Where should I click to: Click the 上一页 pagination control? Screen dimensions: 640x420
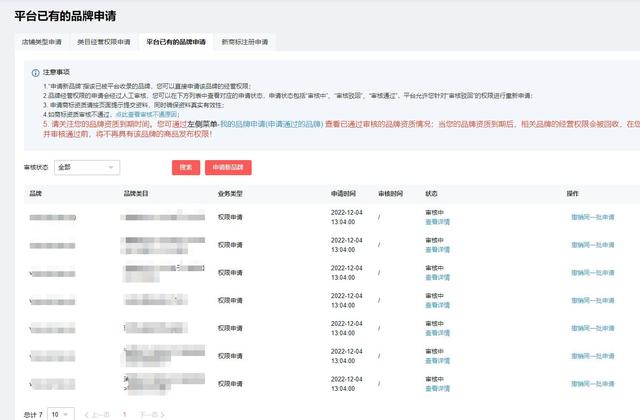point(97,415)
